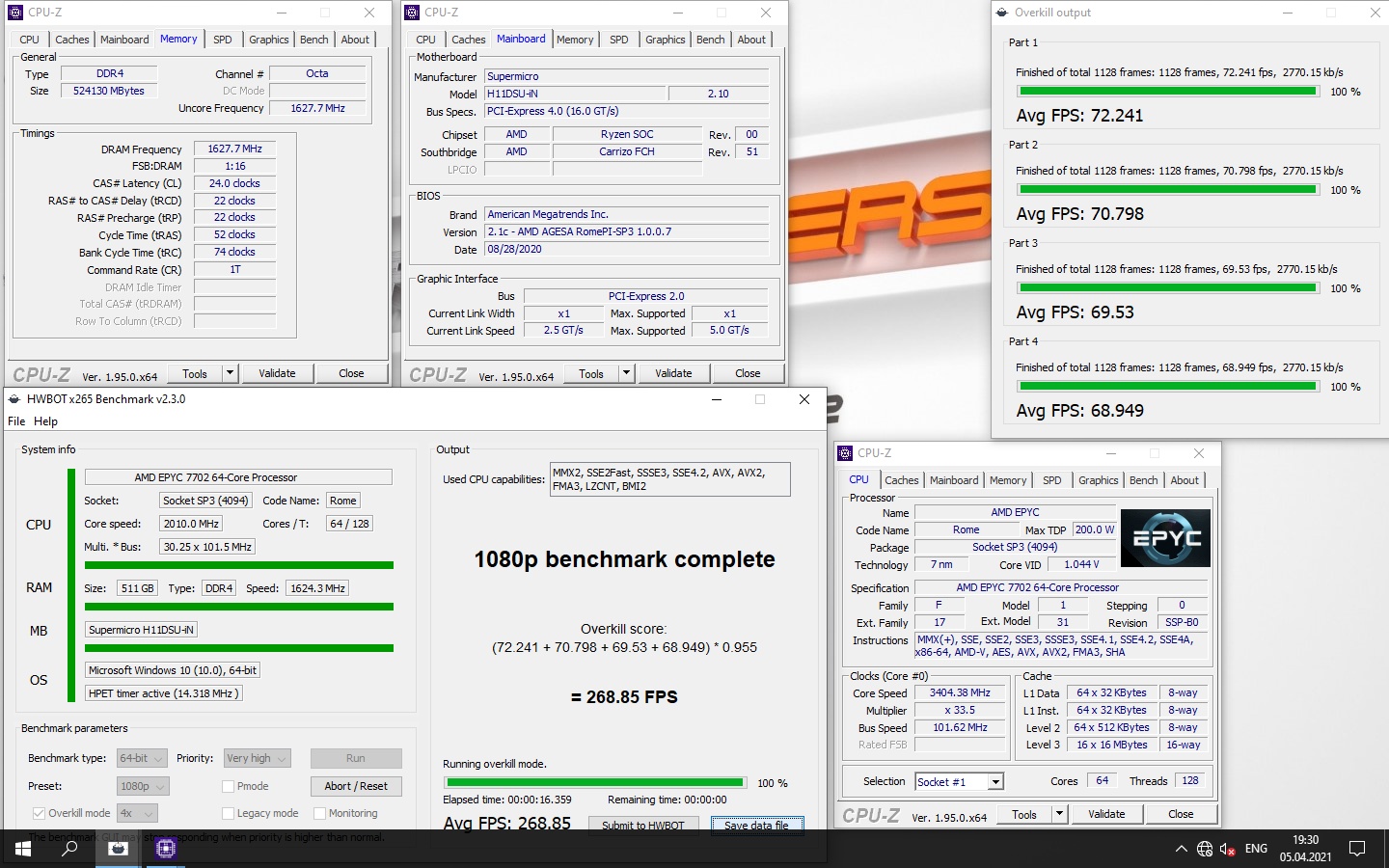
Task: Expand Tools arrow in CPU-Z Memory window
Action: (230, 373)
